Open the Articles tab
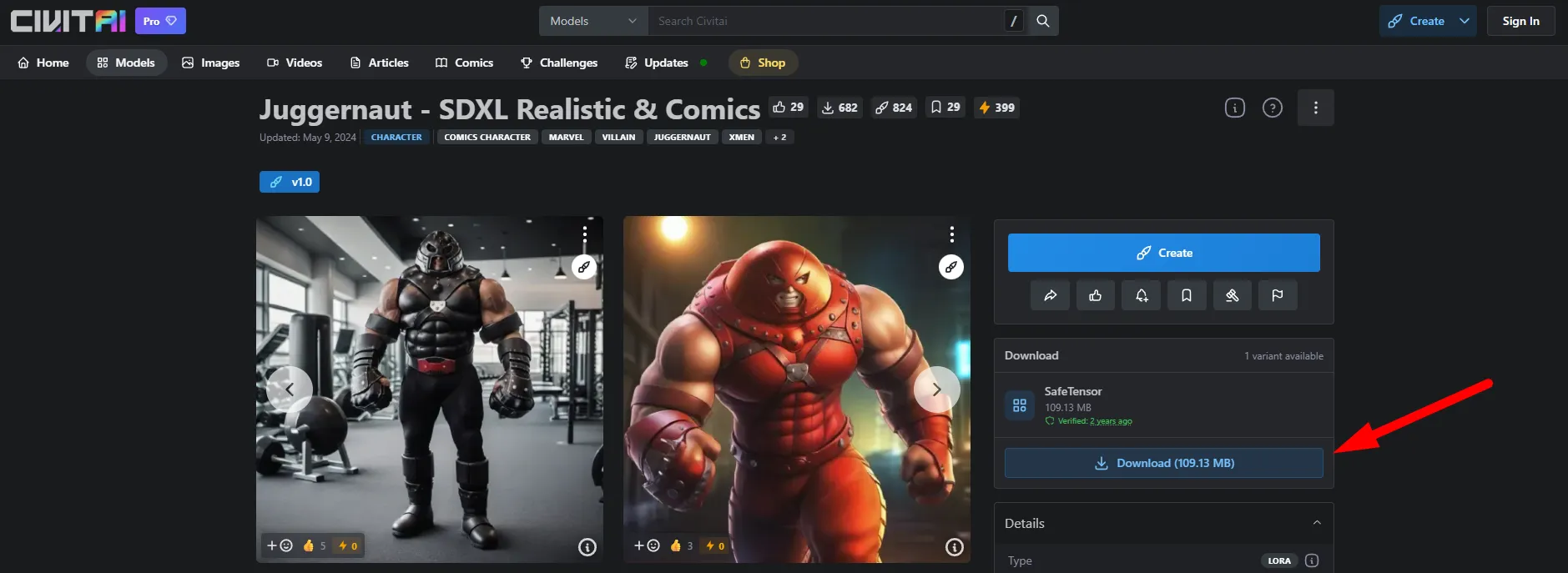The image size is (1568, 573). (380, 63)
